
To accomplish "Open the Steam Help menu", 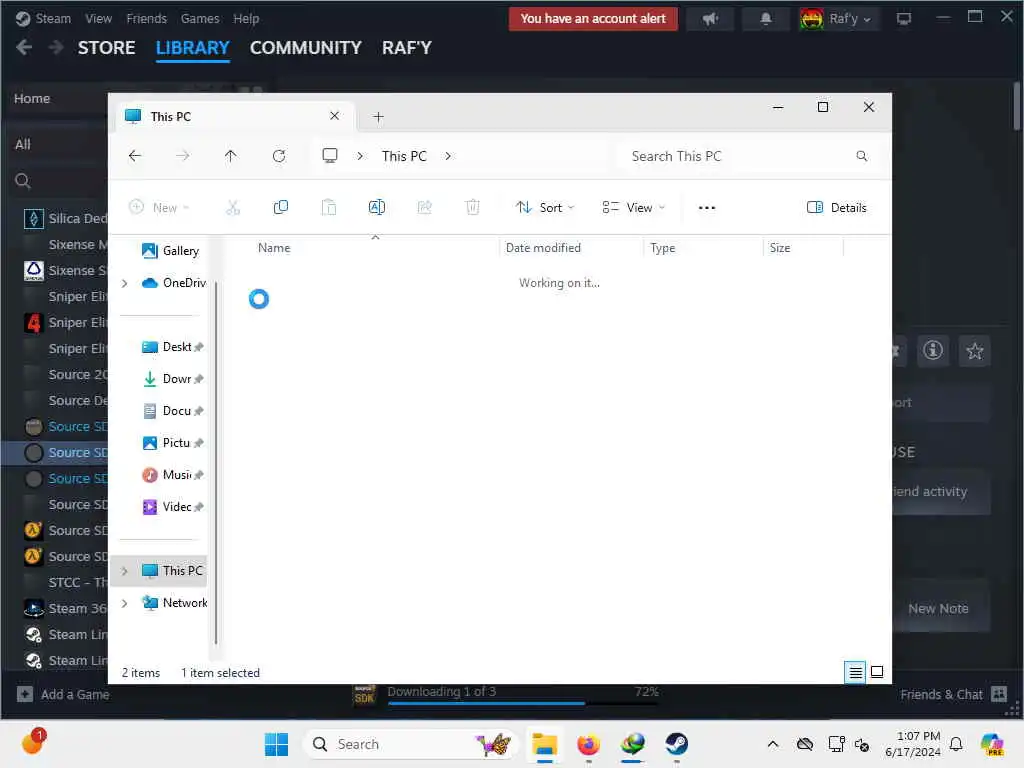I will tap(246, 19).
